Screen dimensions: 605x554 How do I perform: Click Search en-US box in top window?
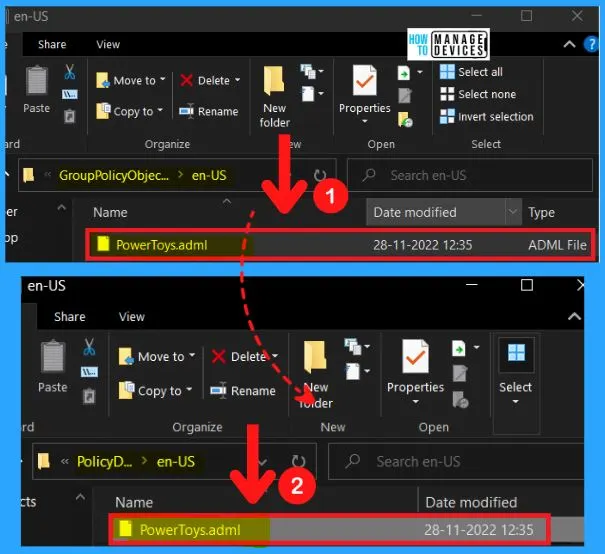click(x=470, y=176)
